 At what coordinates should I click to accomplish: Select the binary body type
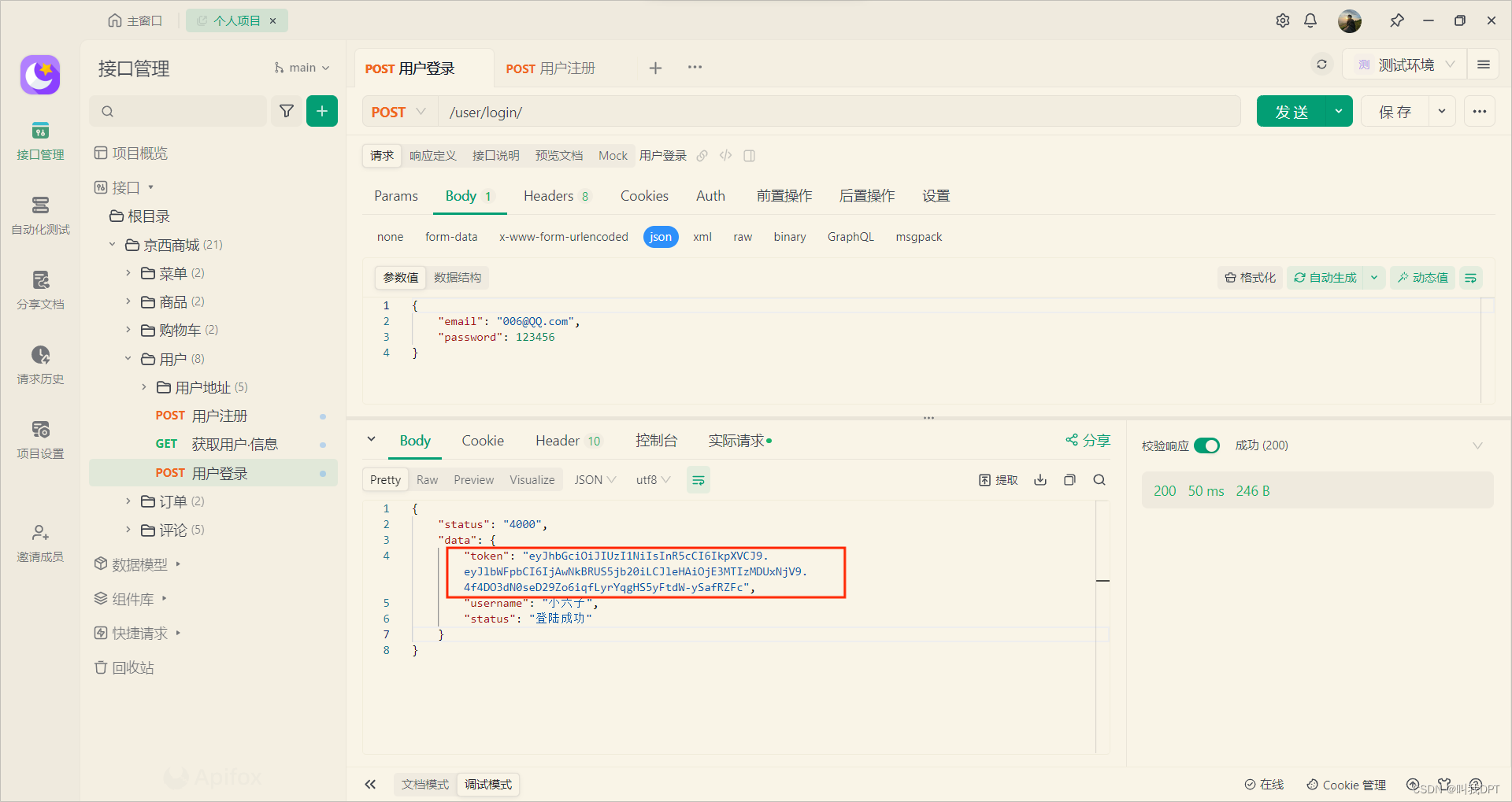(x=790, y=237)
